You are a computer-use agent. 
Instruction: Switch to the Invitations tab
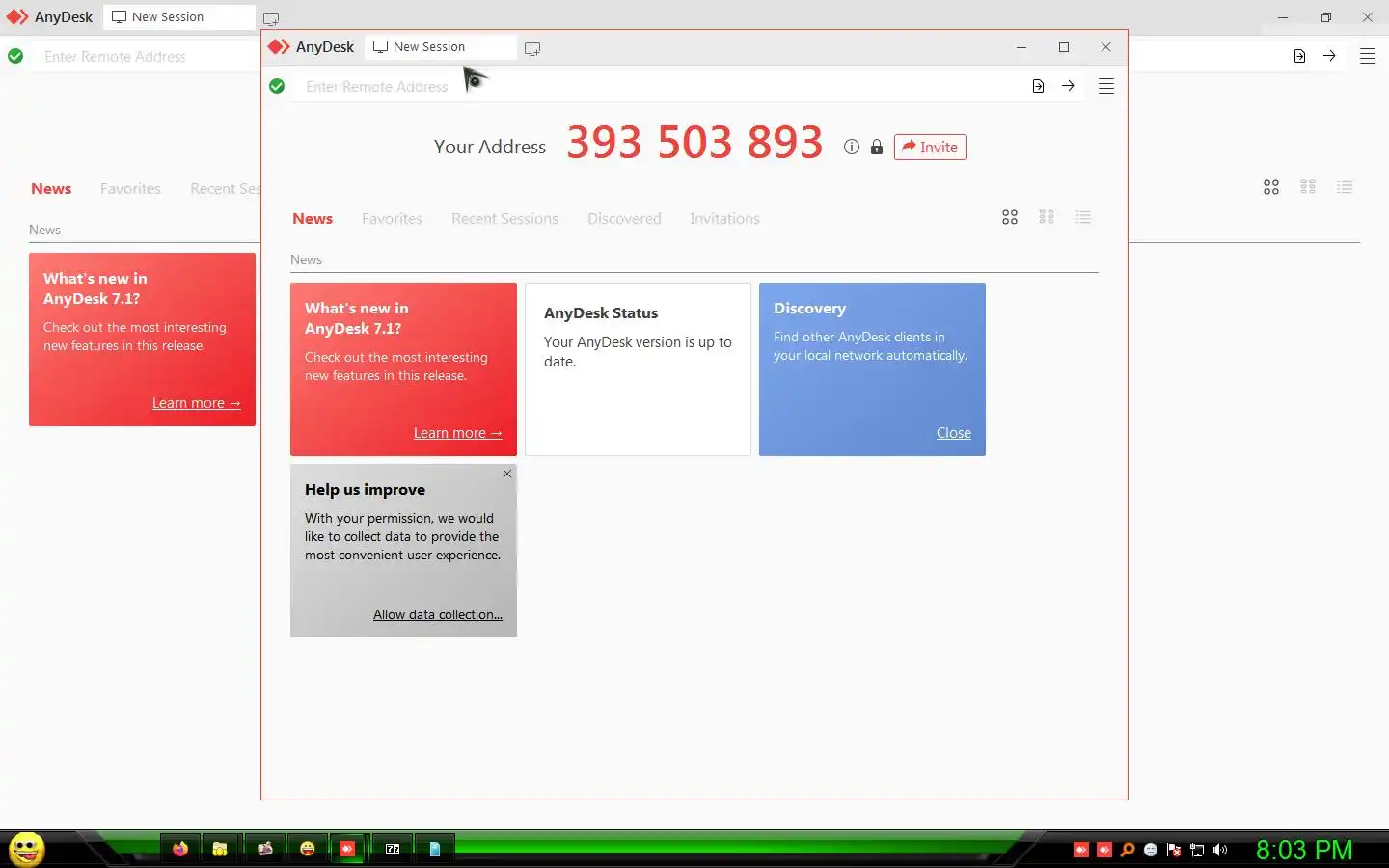724,219
